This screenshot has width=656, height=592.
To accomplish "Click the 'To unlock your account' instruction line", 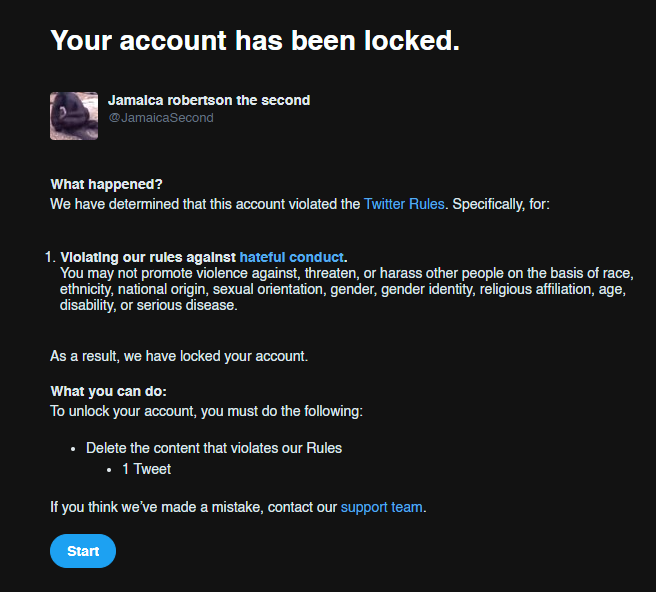I will pos(206,411).
